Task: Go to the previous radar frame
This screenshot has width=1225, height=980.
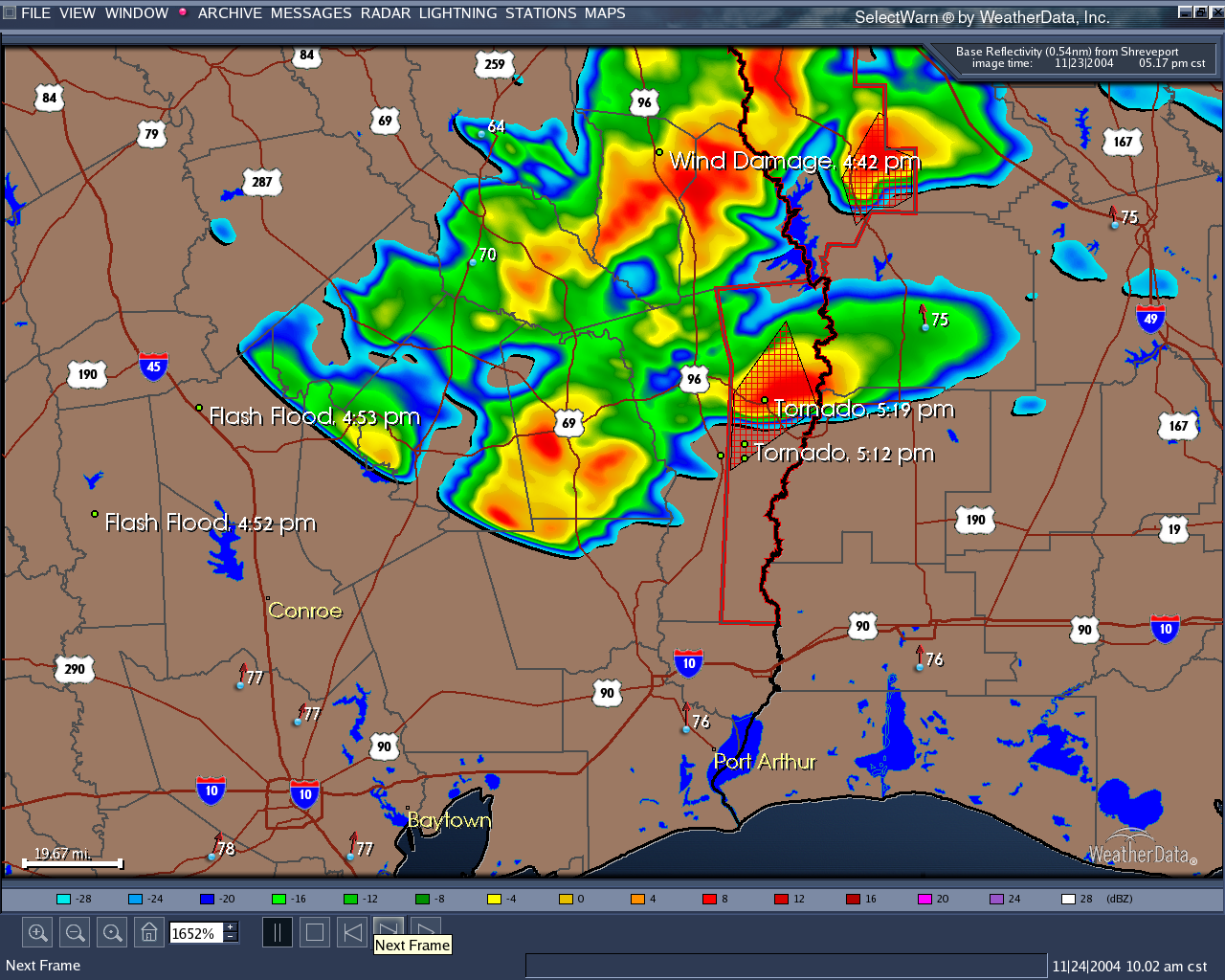Action: point(351,931)
